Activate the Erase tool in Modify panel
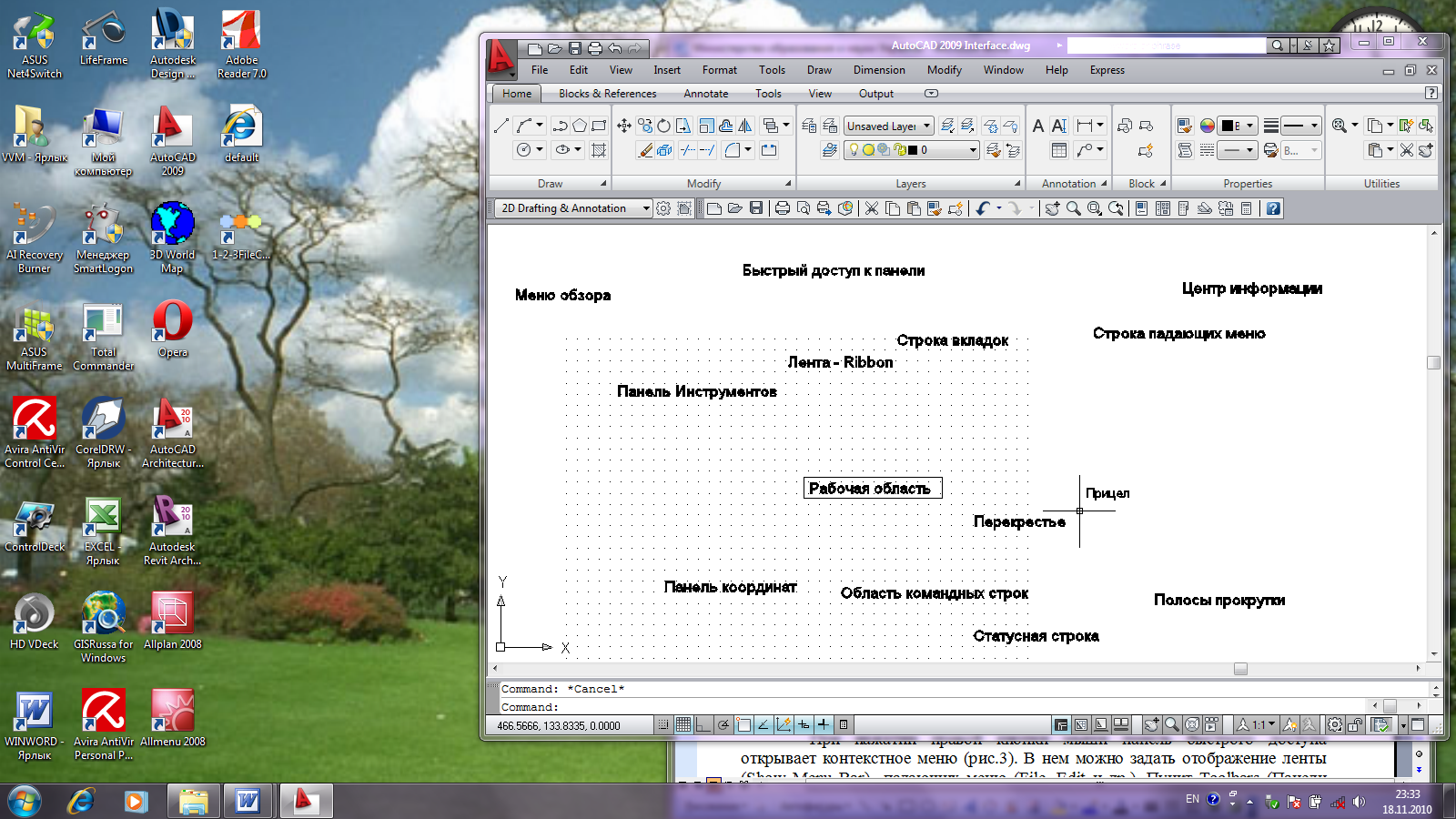 click(645, 150)
